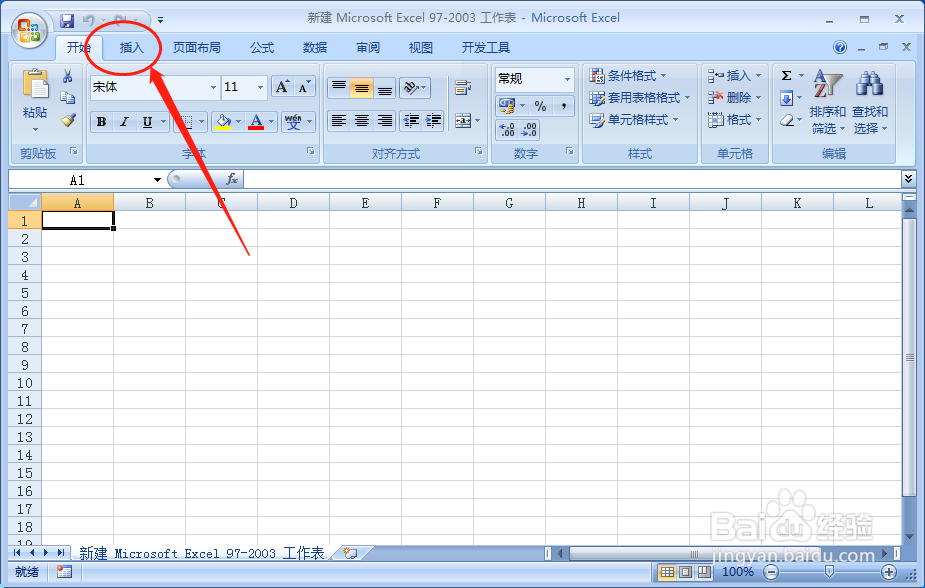This screenshot has height=588, width=925.
Task: Switch to Page Layout view
Action: click(x=685, y=571)
